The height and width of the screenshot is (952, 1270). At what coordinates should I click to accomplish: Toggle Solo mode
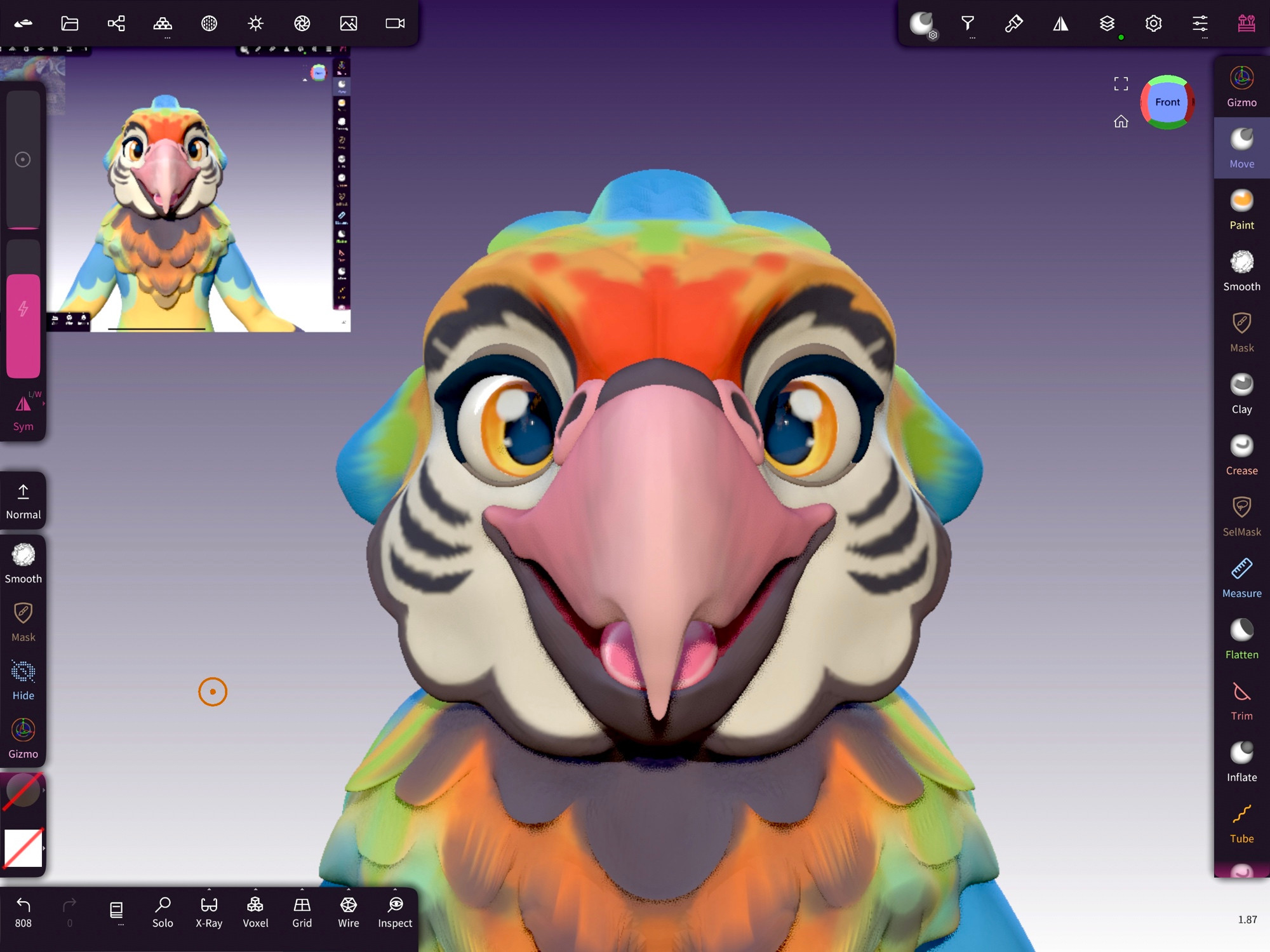[163, 913]
